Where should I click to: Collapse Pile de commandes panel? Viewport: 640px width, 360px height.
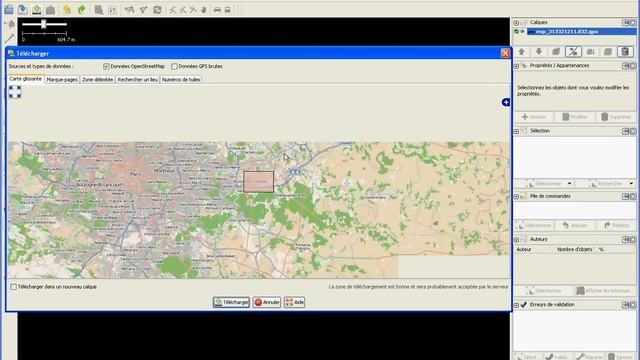point(516,196)
